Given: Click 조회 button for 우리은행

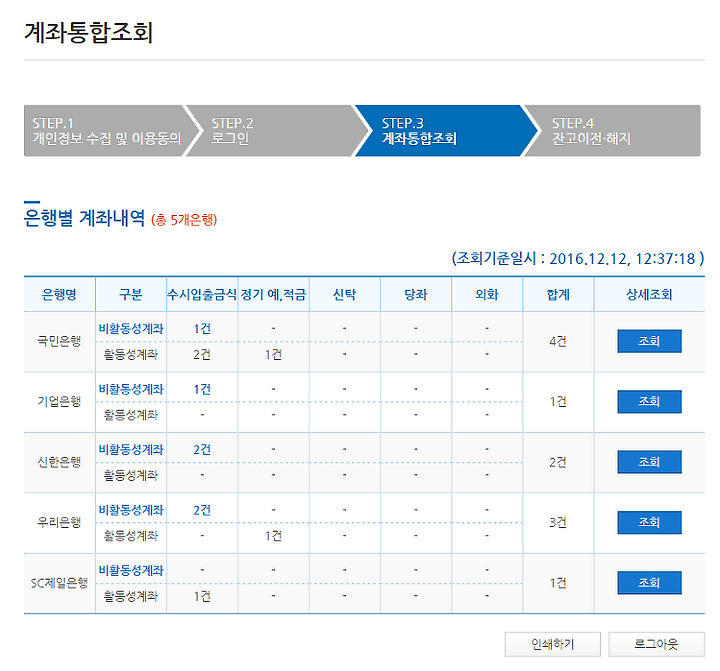Looking at the screenshot, I should [x=649, y=522].
